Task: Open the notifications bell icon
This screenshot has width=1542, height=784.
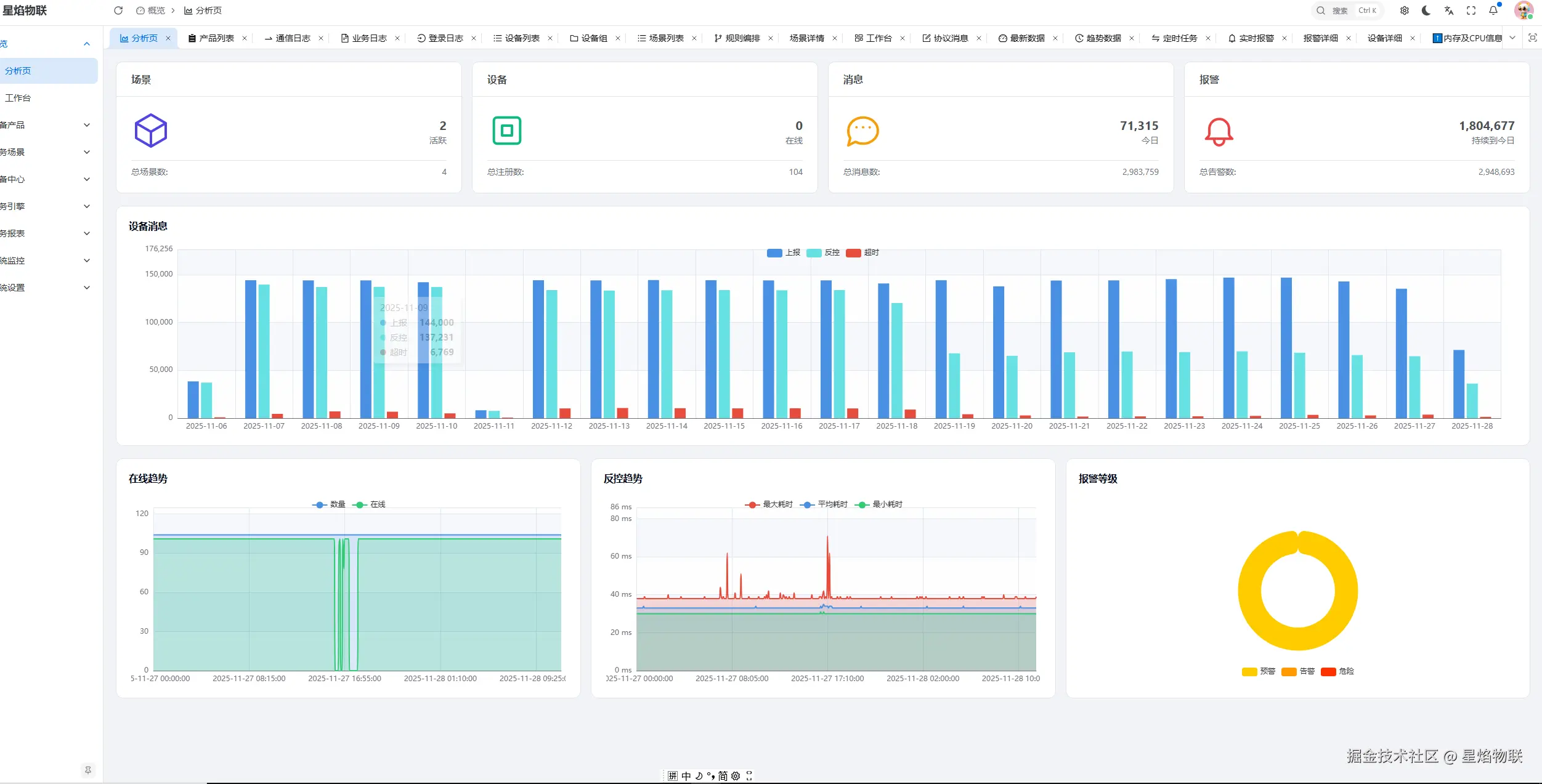Action: coord(1493,10)
